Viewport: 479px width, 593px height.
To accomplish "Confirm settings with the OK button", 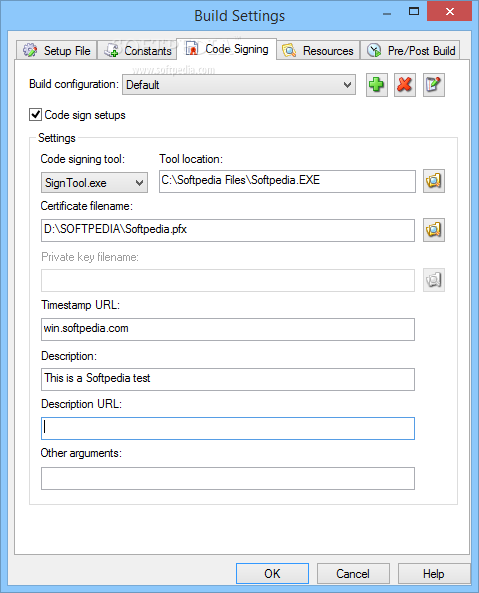I will pos(272,573).
